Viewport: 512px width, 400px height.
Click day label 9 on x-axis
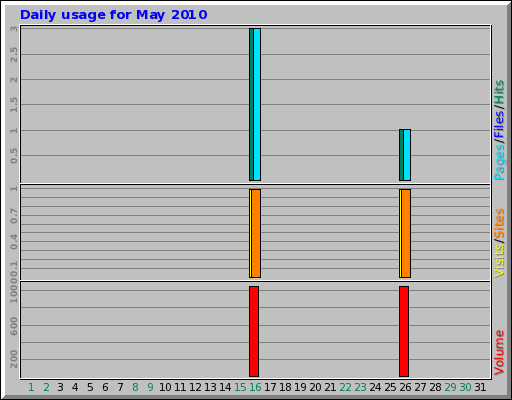point(150,387)
